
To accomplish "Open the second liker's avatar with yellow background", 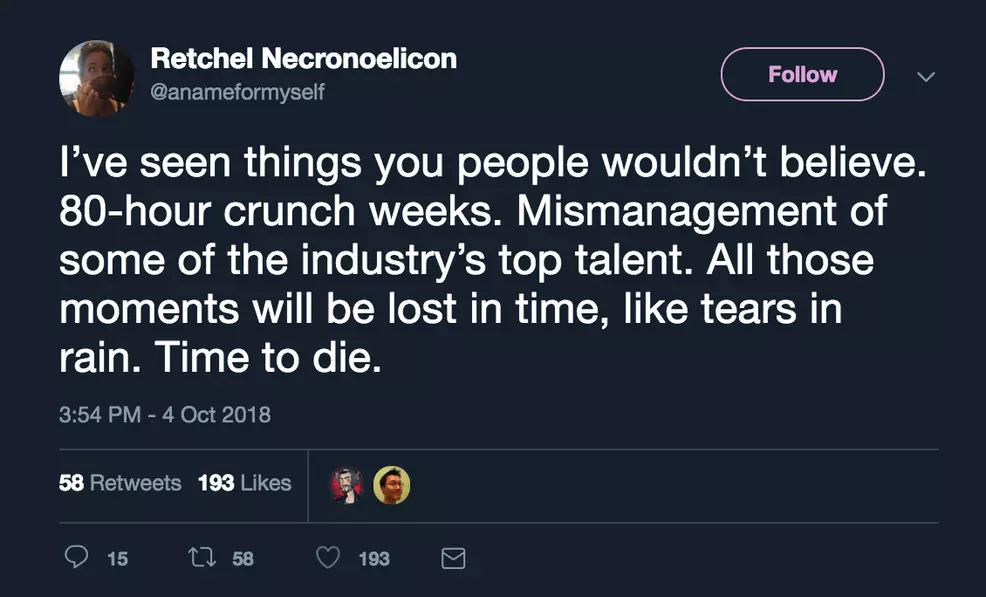I will point(391,485).
